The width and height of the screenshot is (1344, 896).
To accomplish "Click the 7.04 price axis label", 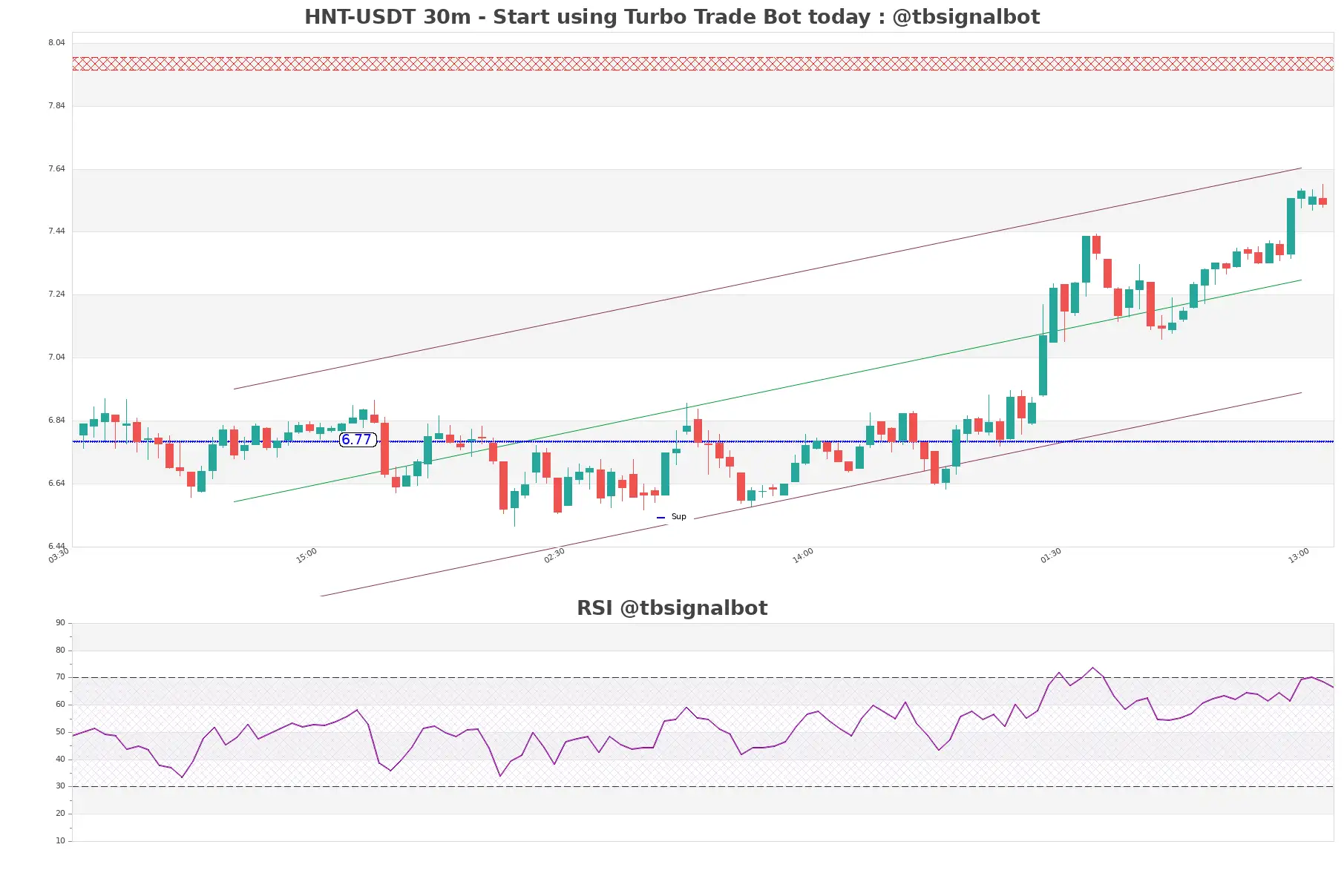I will tap(56, 358).
